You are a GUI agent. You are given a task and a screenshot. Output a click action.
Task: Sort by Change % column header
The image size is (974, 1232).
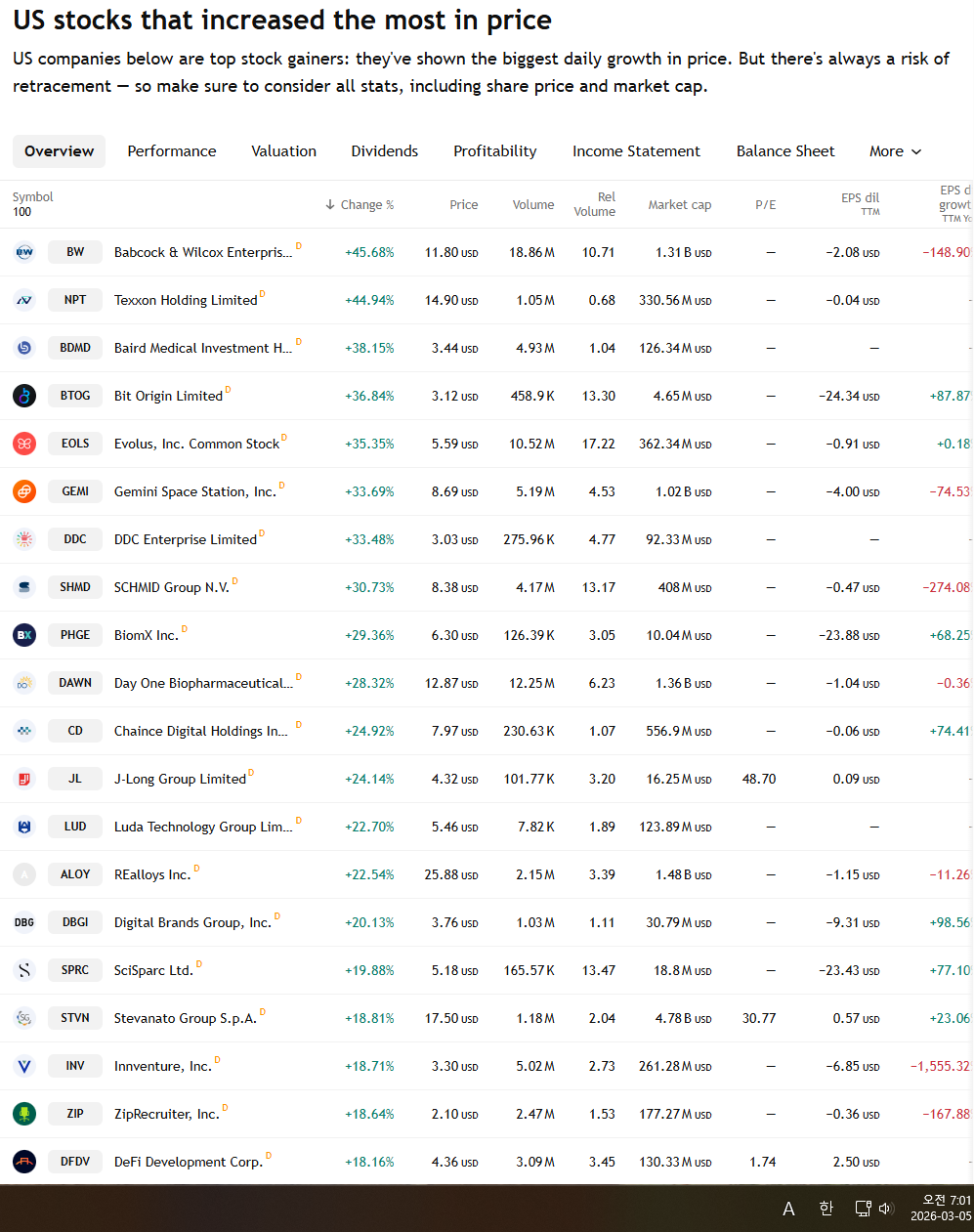pyautogui.click(x=360, y=205)
